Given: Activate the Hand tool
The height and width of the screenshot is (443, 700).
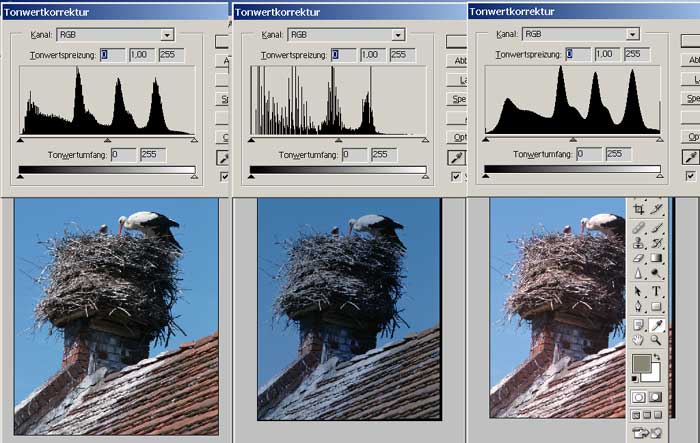Looking at the screenshot, I should tap(638, 340).
